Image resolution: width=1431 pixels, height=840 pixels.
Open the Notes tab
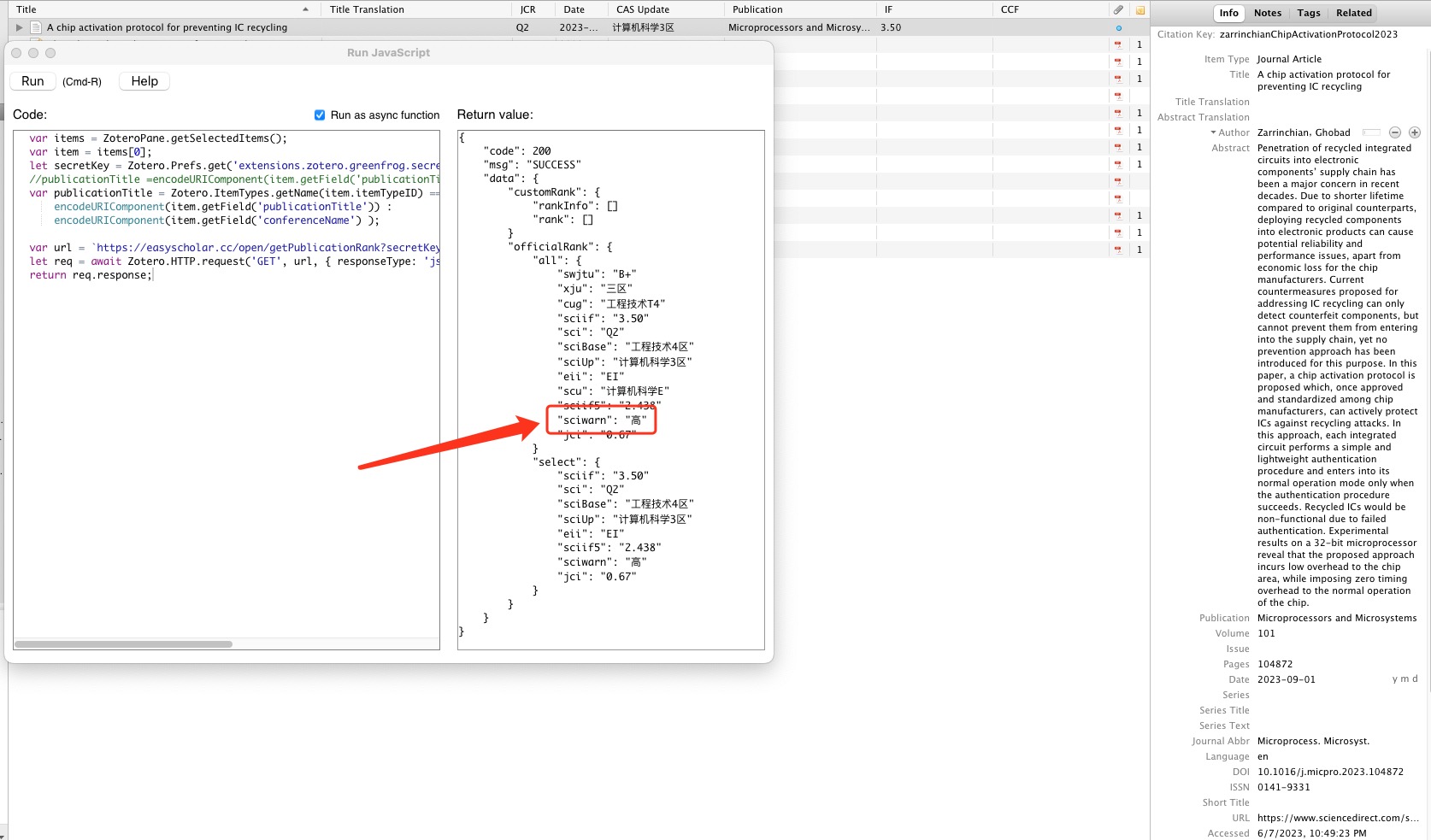point(1267,13)
